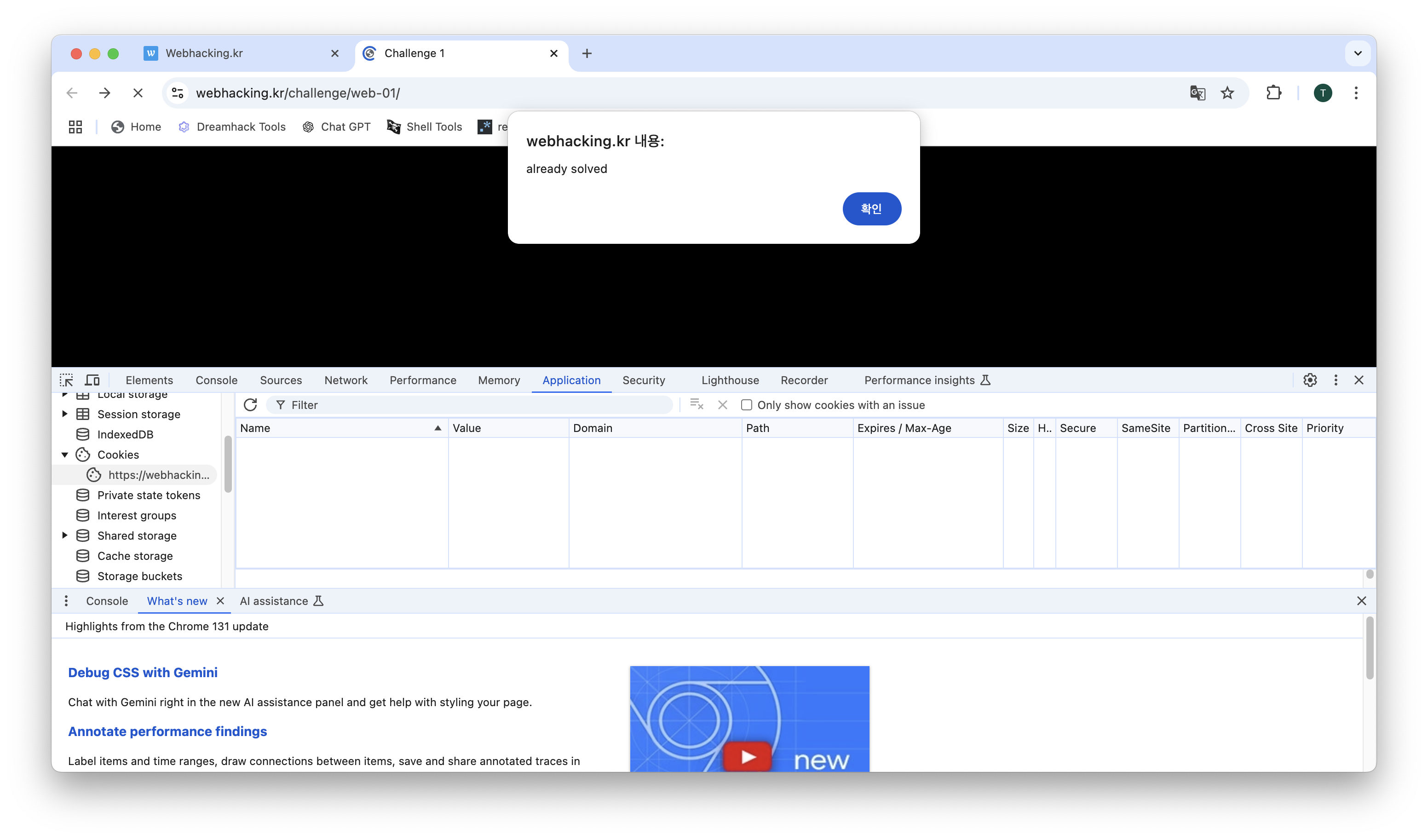Click the Google Translate icon in address bar

coord(1197,93)
